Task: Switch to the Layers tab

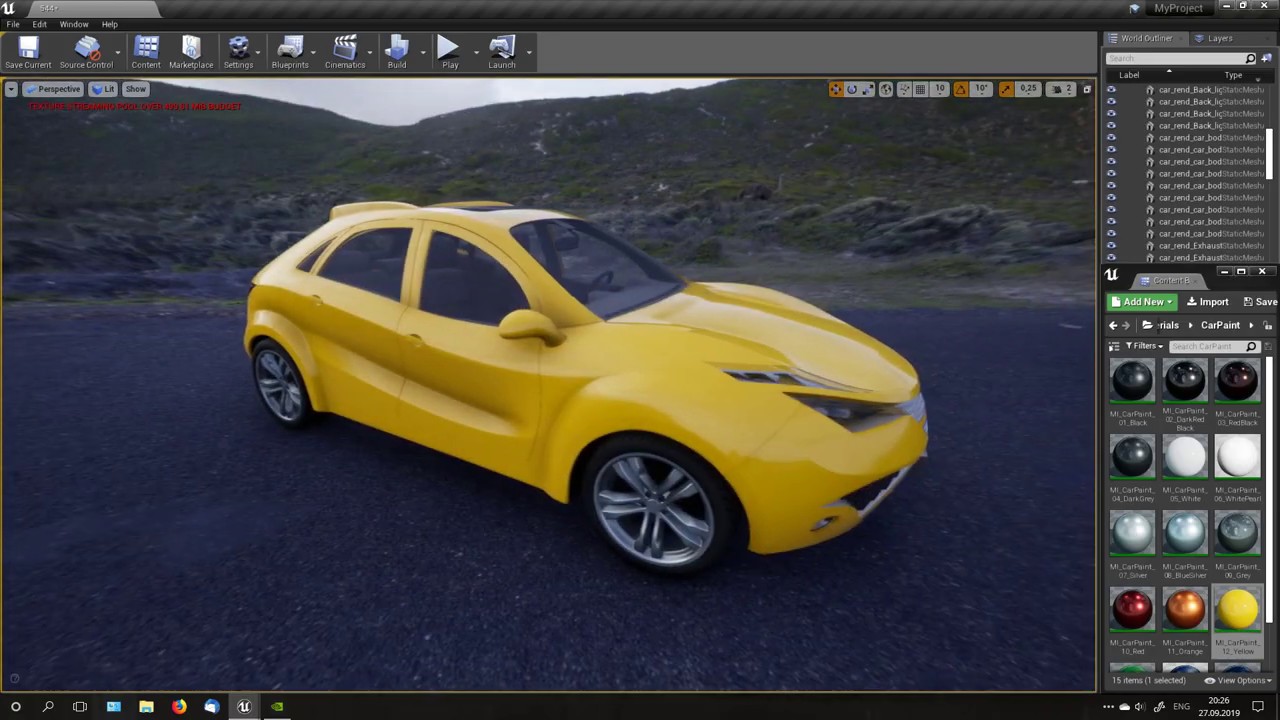Action: click(x=1219, y=38)
